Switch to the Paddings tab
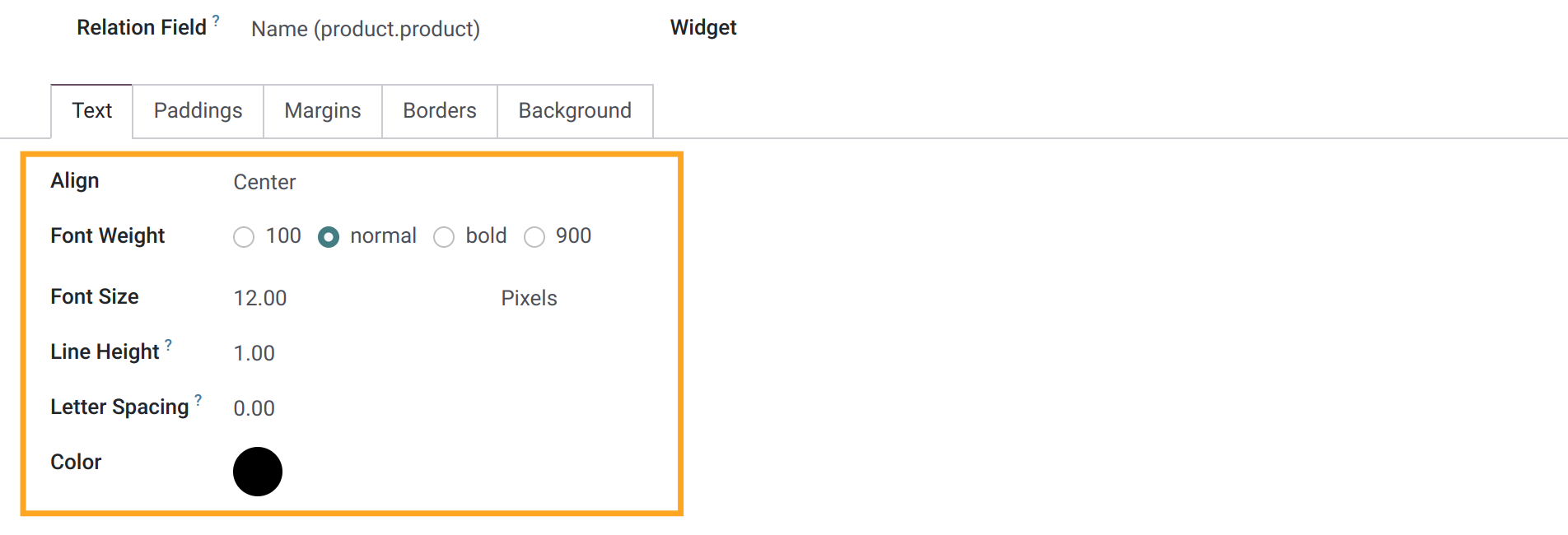1568x535 pixels. click(x=198, y=111)
